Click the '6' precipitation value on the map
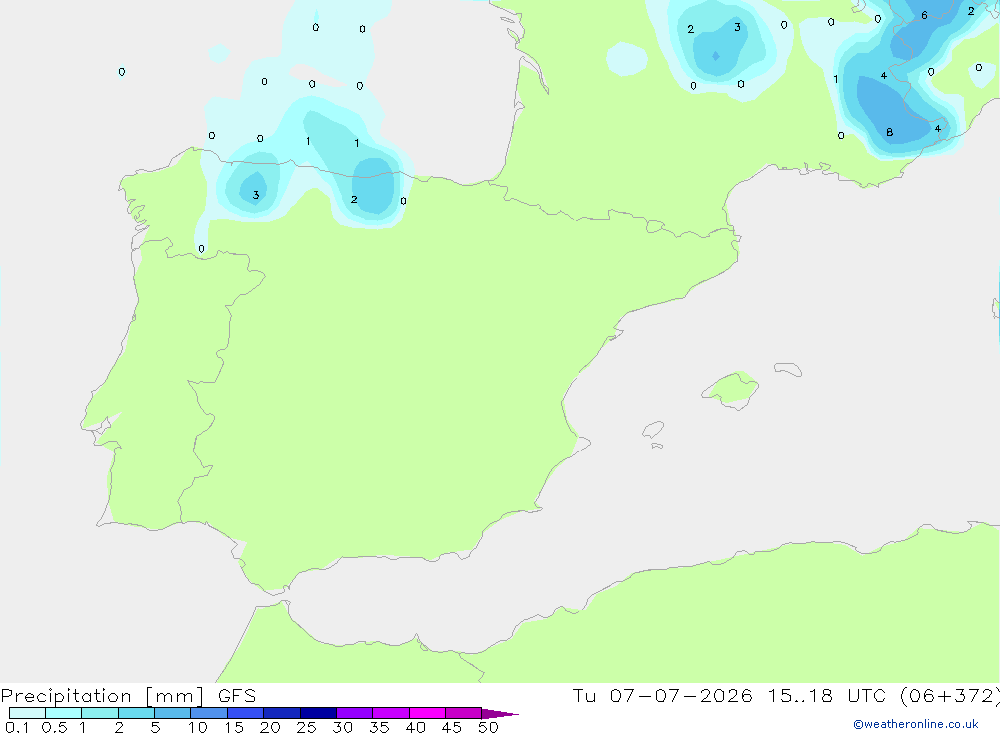 point(924,15)
